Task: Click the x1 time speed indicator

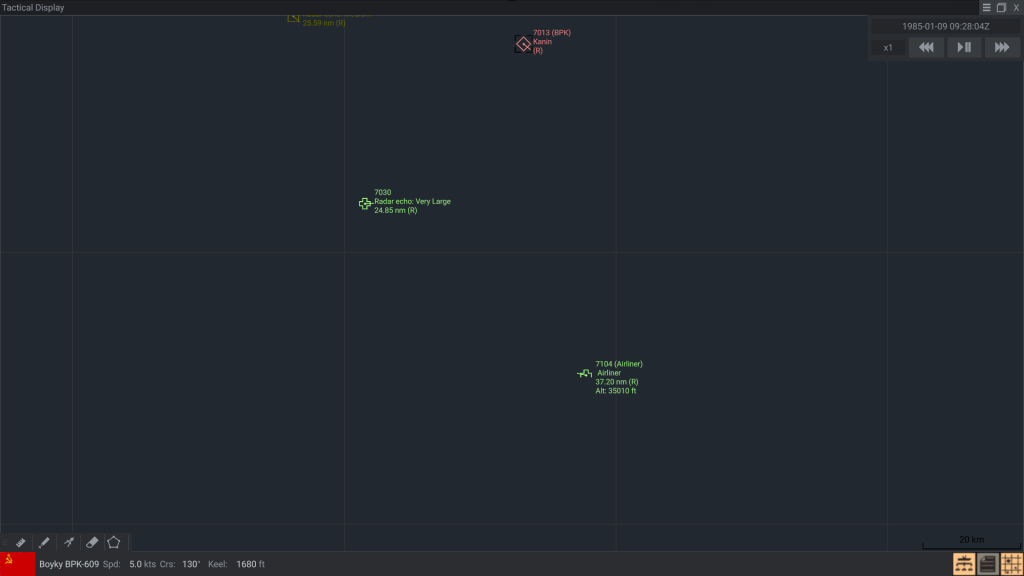Action: (888, 47)
